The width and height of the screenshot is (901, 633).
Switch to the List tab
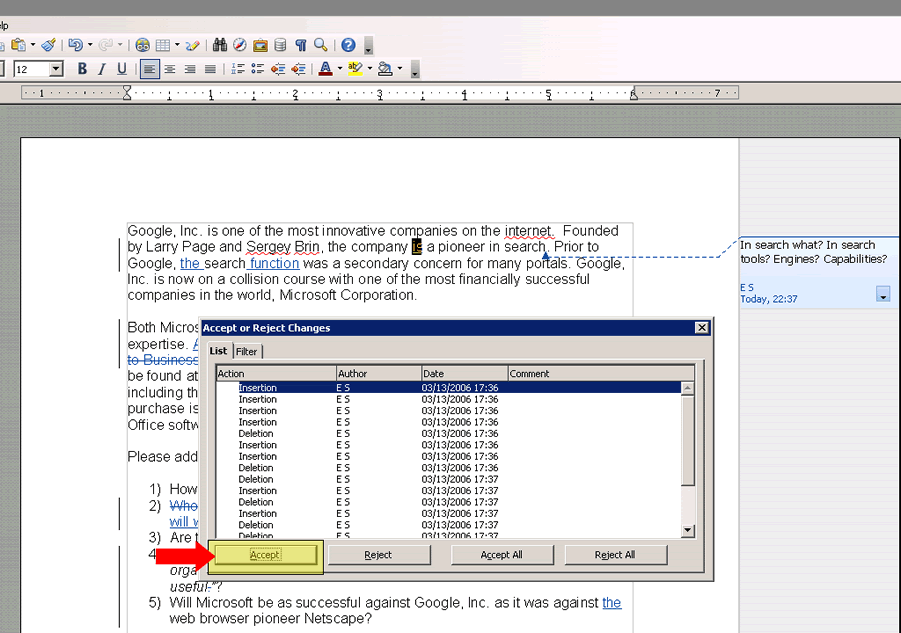pos(218,351)
